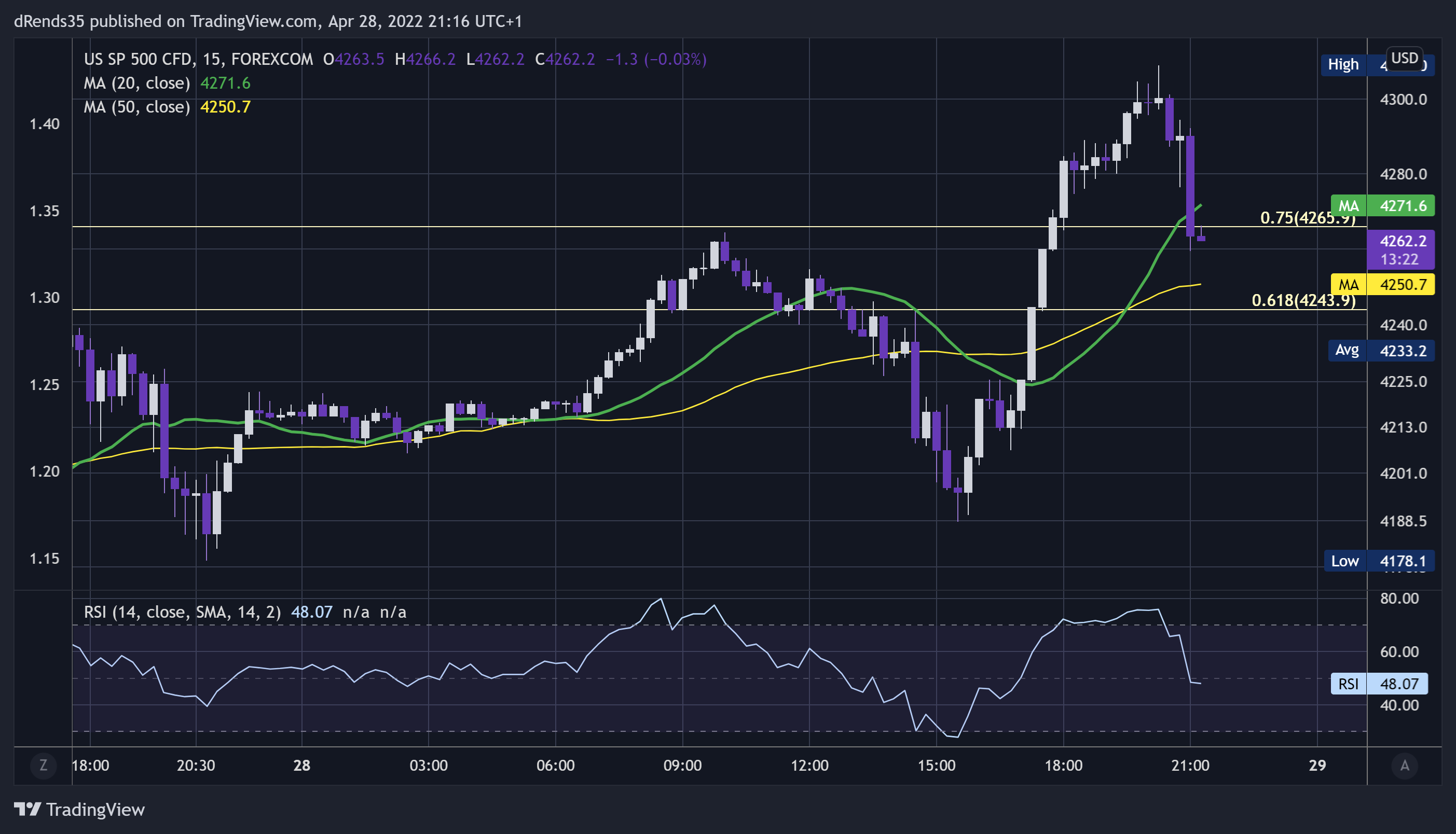This screenshot has width=1456, height=834.
Task: Click the 4225.0 price scale label
Action: [1403, 382]
